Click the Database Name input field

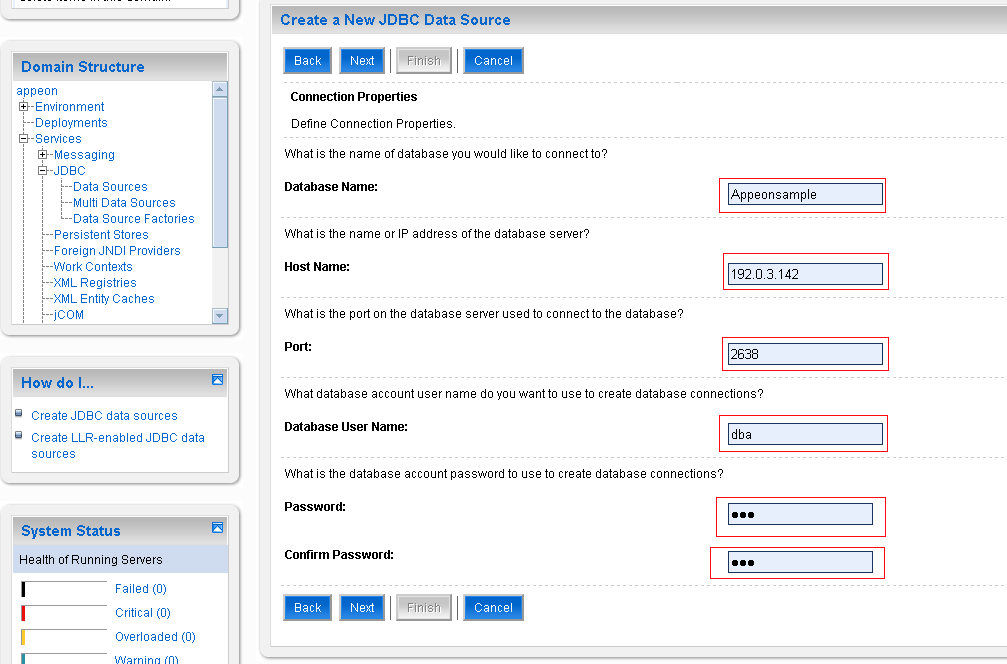805,195
